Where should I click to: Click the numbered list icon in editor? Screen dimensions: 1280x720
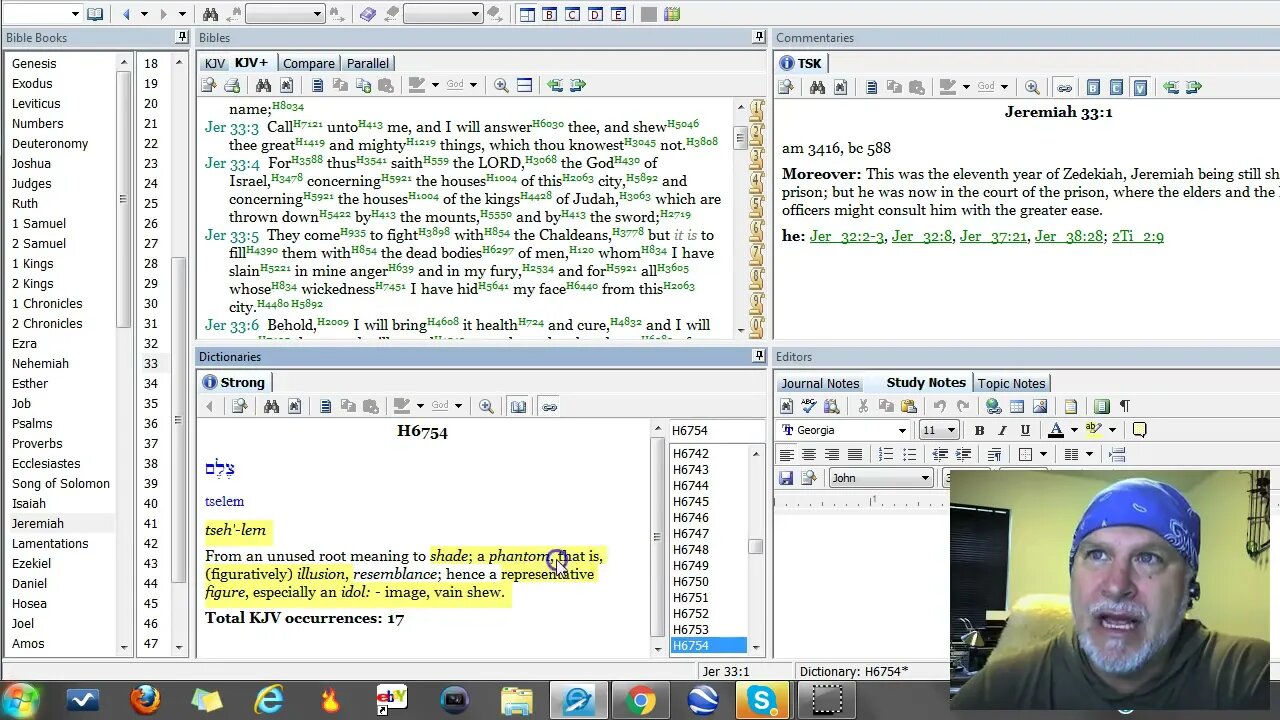click(x=886, y=454)
